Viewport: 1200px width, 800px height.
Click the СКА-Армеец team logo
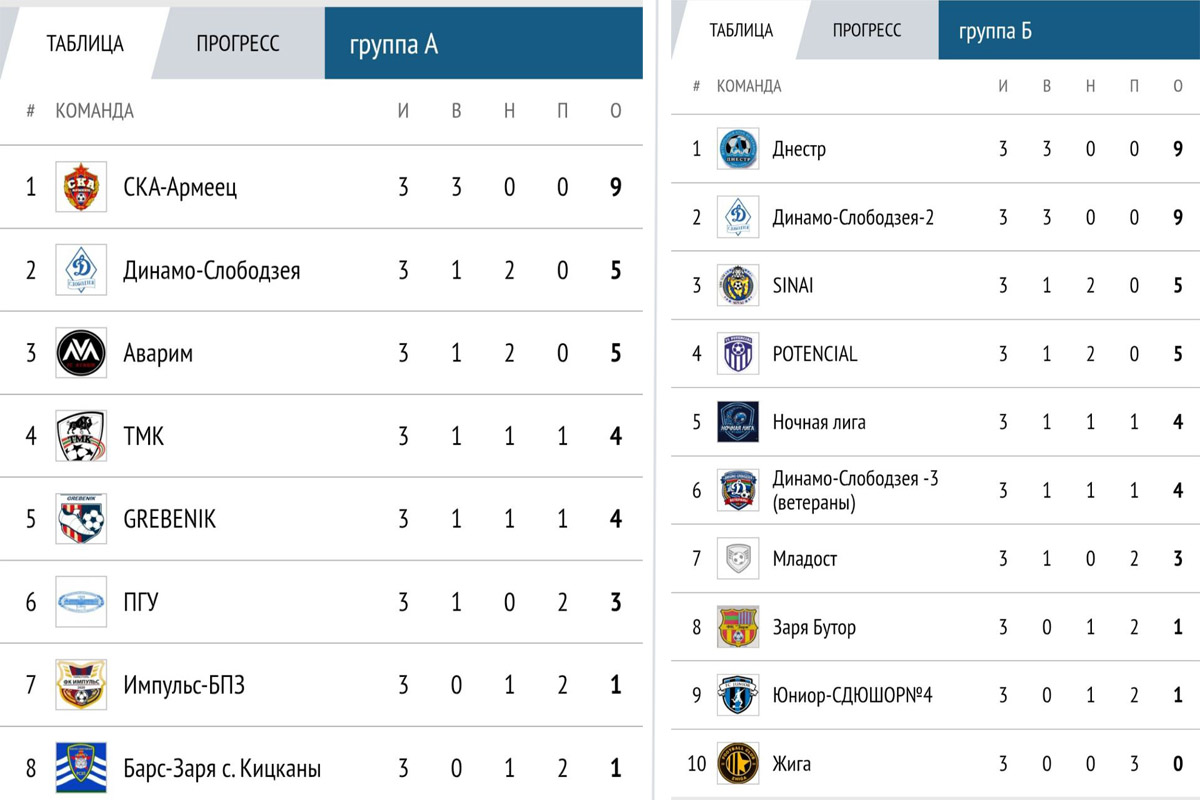[x=80, y=187]
